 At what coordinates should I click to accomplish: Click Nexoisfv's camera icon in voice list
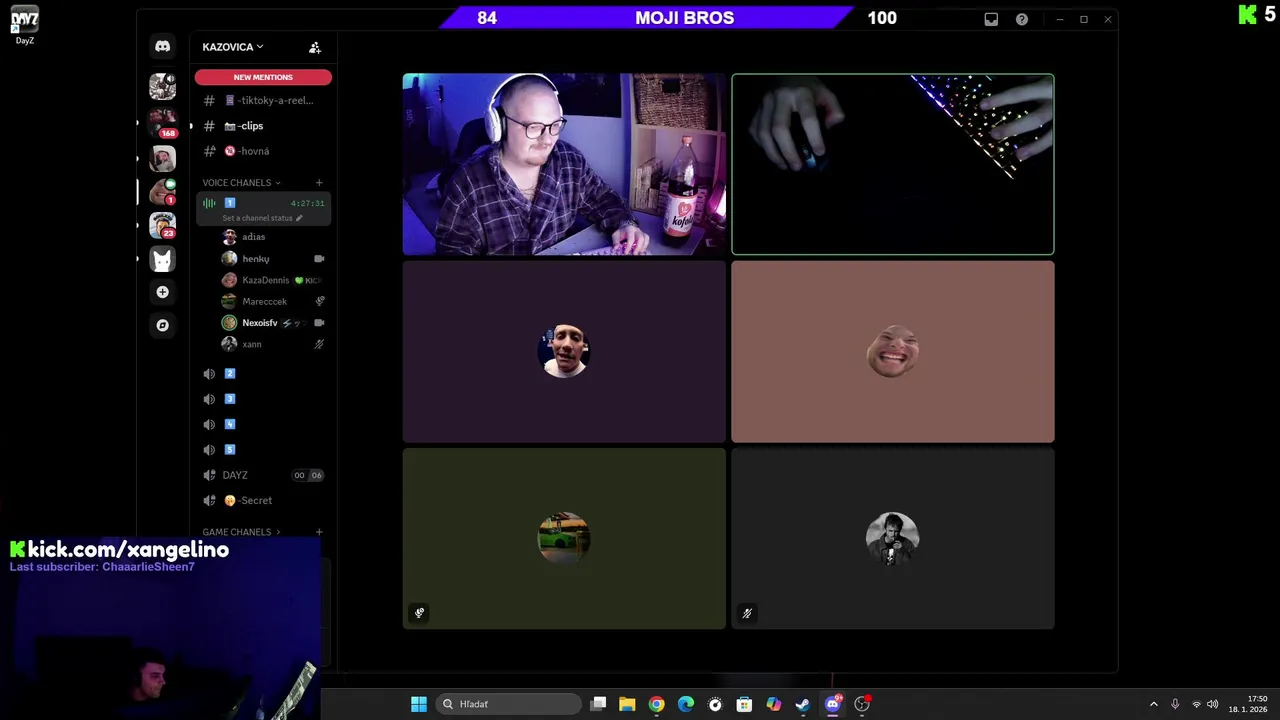[x=319, y=323]
